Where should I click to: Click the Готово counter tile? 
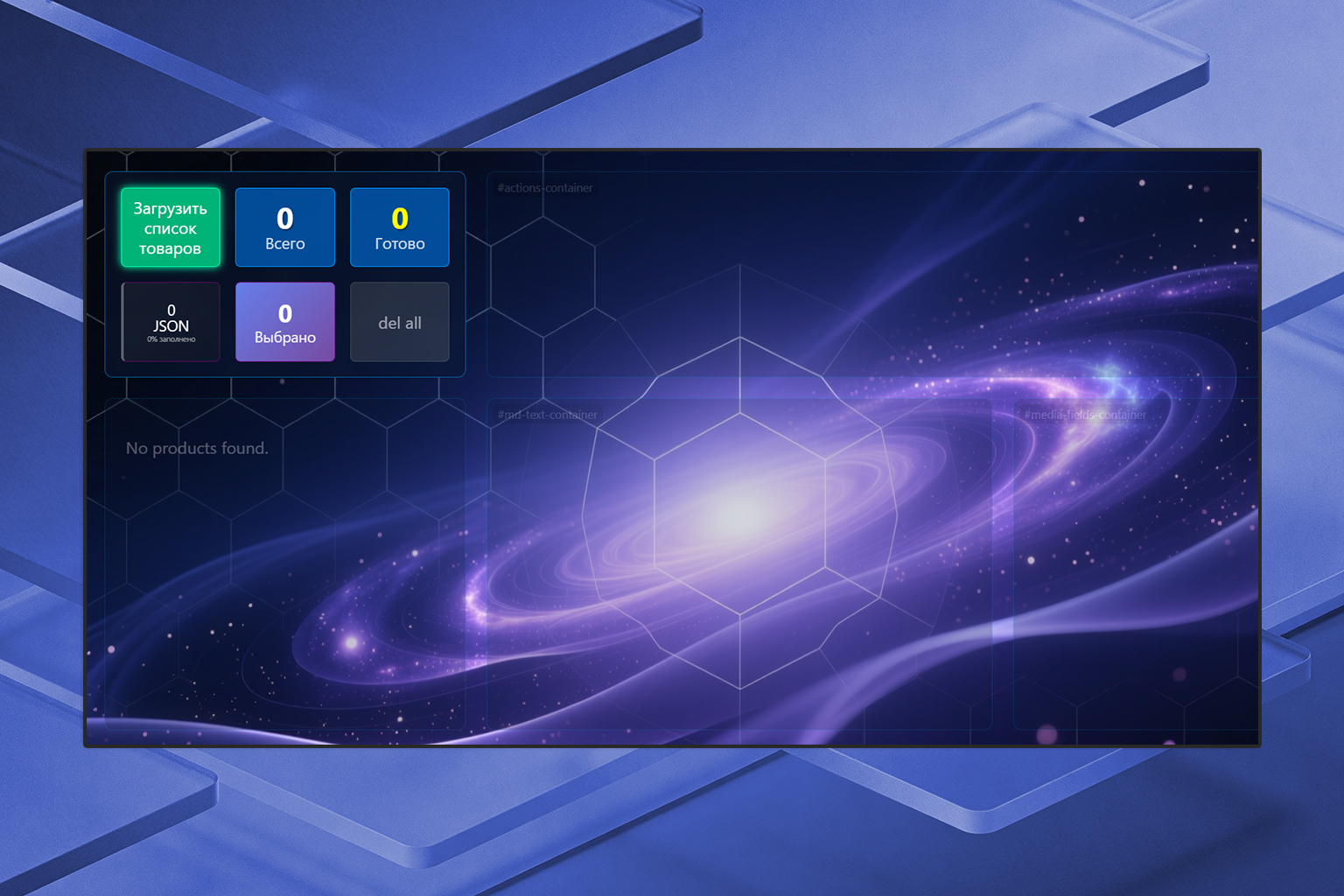coord(400,227)
